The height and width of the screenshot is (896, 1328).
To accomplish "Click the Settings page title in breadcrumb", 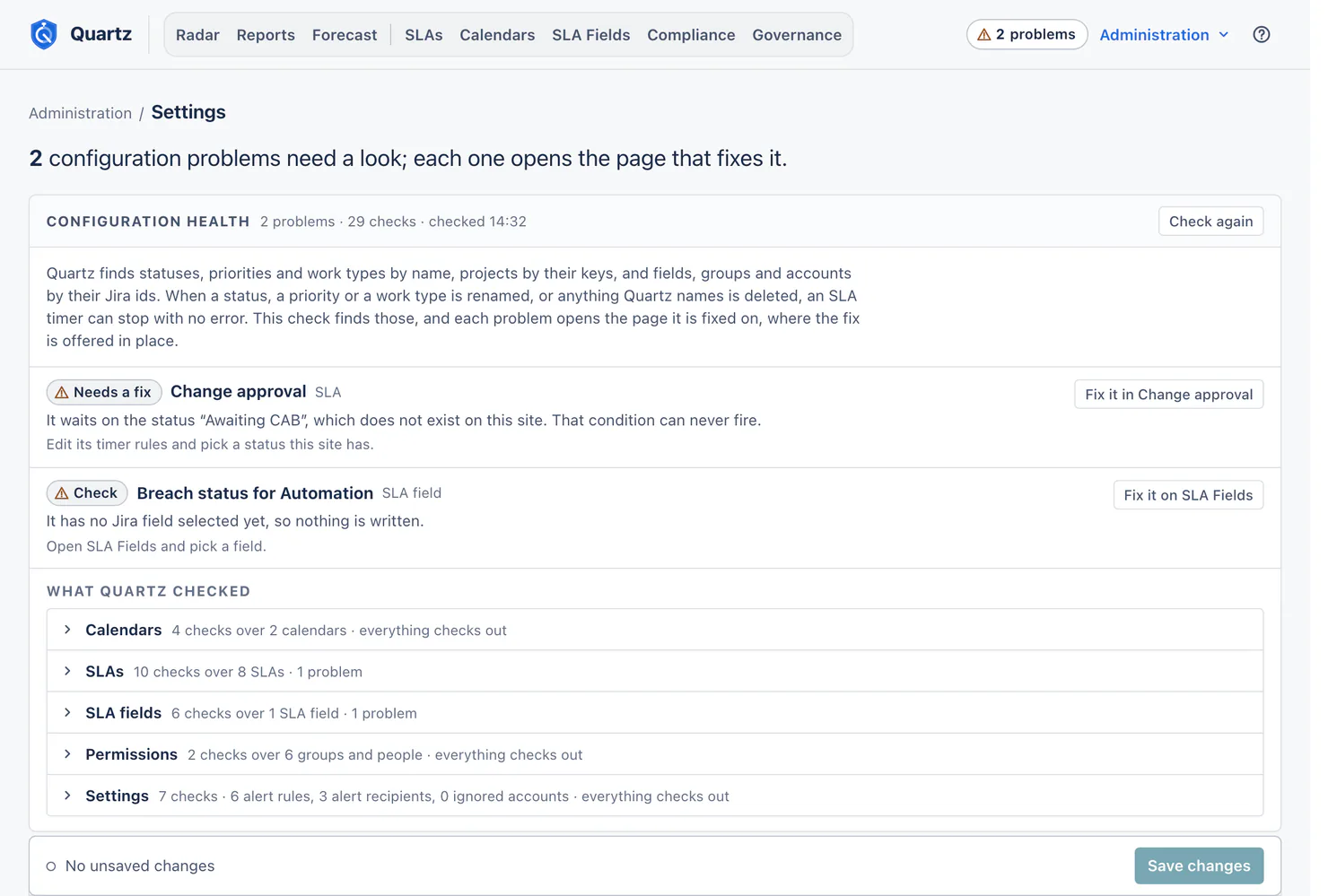I will (188, 112).
